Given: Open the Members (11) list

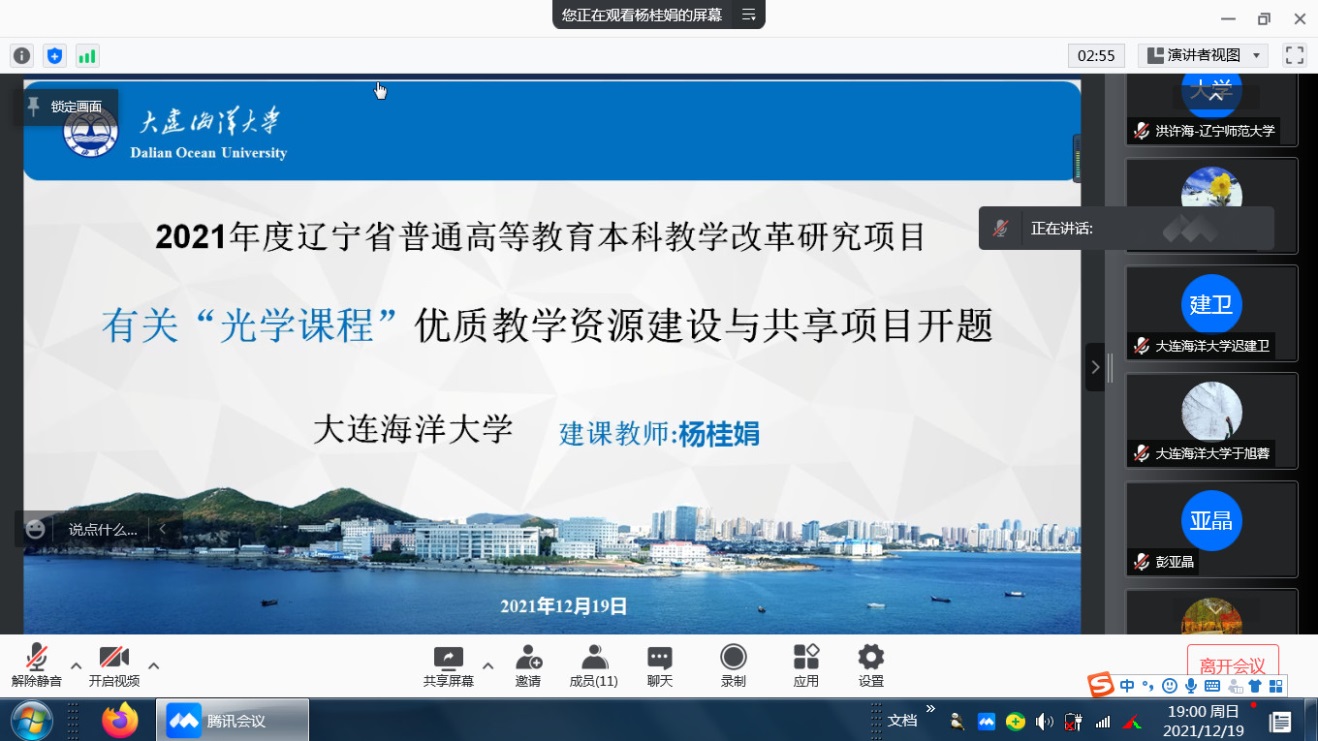Looking at the screenshot, I should pyautogui.click(x=593, y=666).
